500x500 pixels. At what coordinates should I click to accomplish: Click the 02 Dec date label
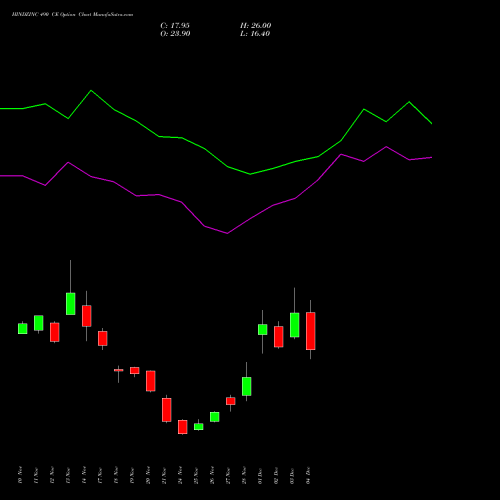276,475
